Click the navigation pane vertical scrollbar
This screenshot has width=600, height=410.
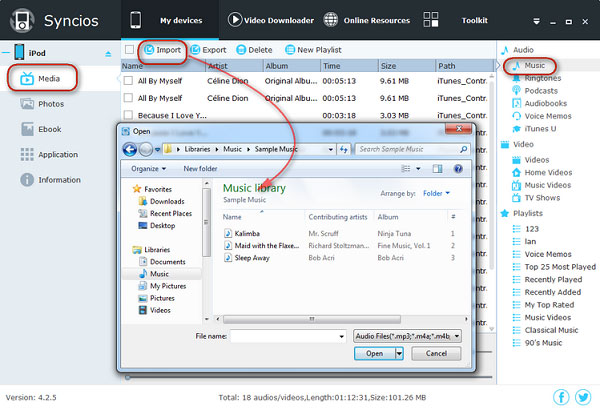tap(207, 222)
